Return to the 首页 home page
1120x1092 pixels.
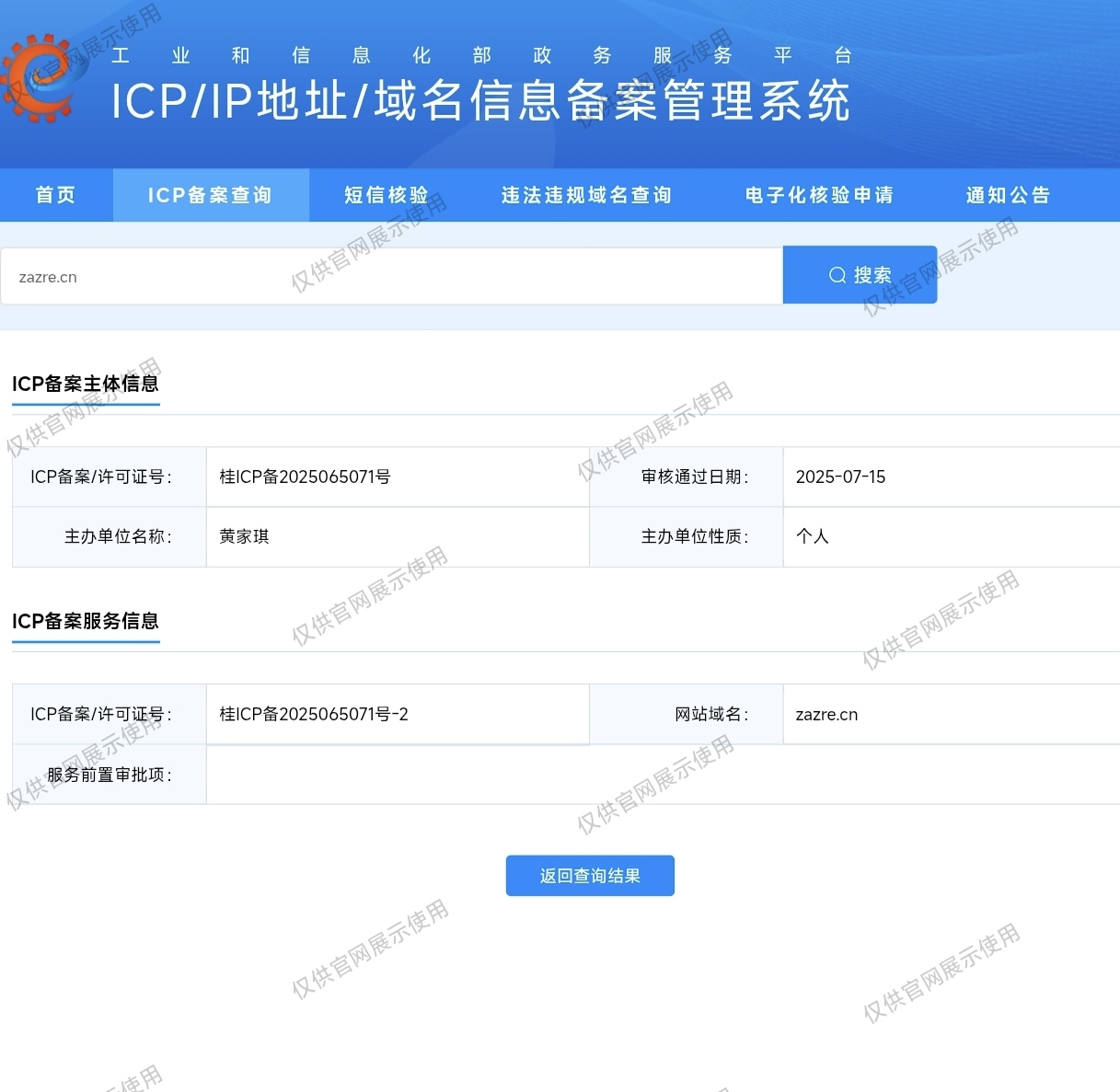point(55,194)
